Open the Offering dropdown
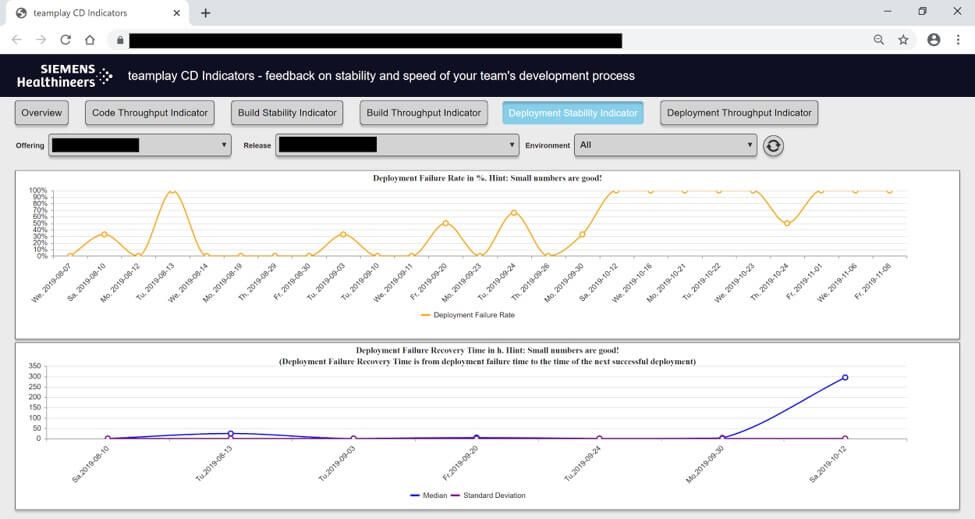 pos(140,145)
